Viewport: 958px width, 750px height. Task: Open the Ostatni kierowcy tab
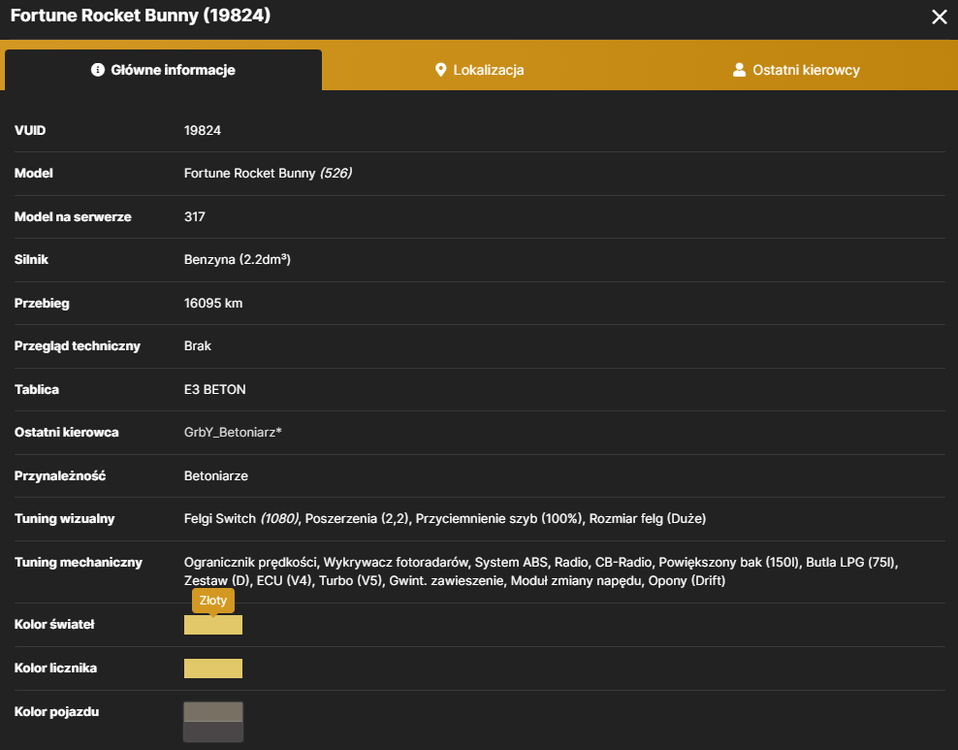[x=797, y=70]
